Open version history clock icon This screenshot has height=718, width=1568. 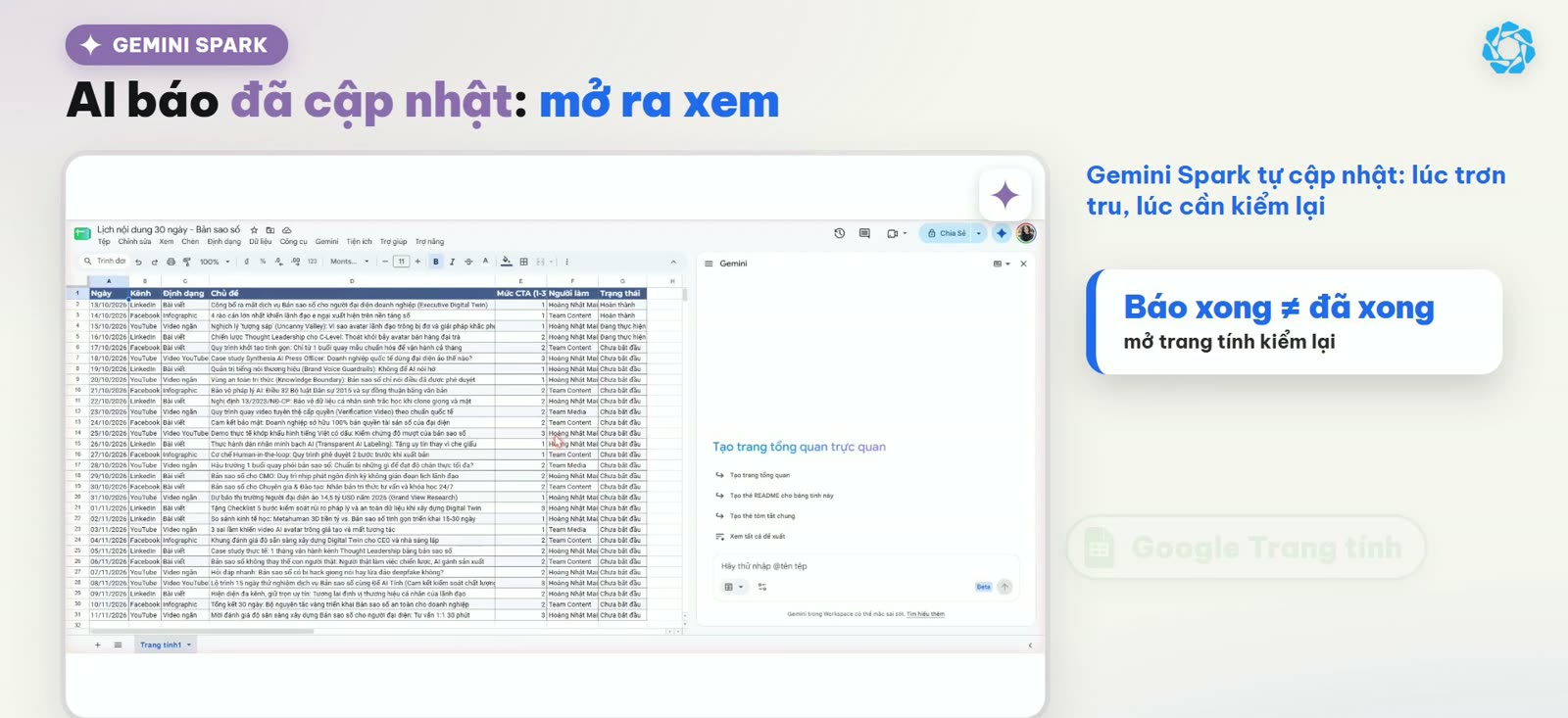(839, 233)
